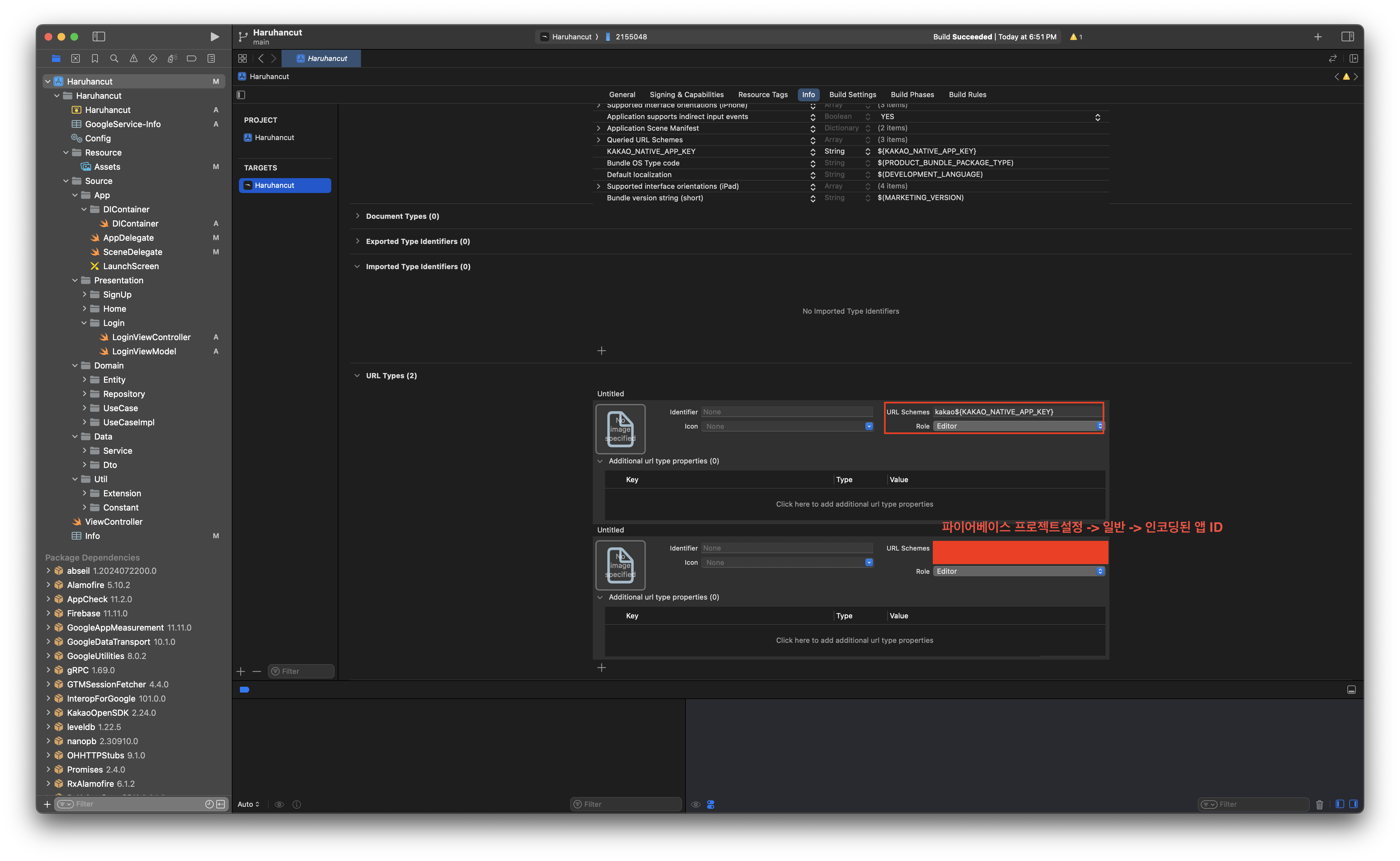Add a target with the plus button
The height and width of the screenshot is (861, 1400).
coord(241,671)
